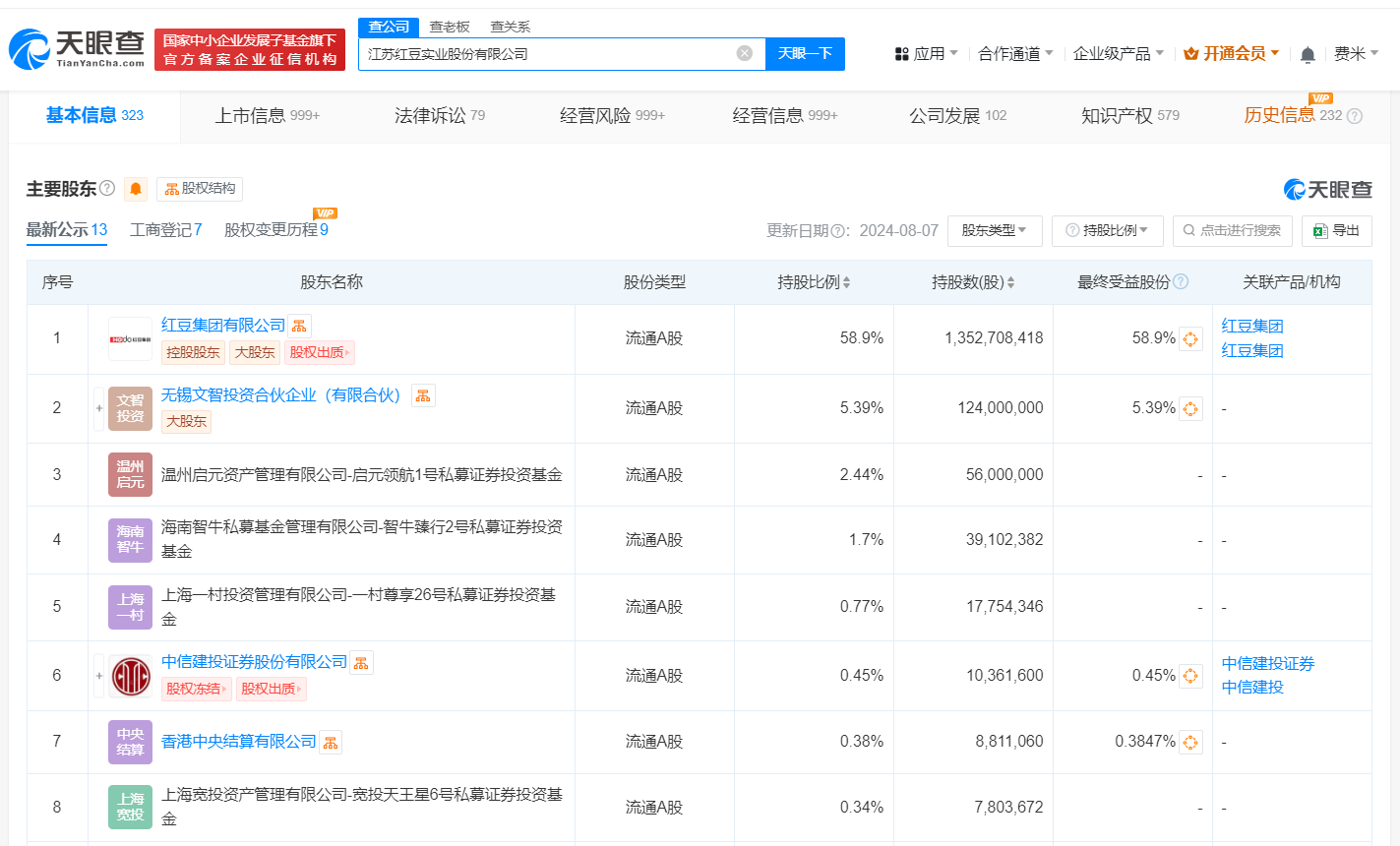The width and height of the screenshot is (1400, 846).
Task: View beneficial share path for 0.3847% row
Action: [1190, 742]
